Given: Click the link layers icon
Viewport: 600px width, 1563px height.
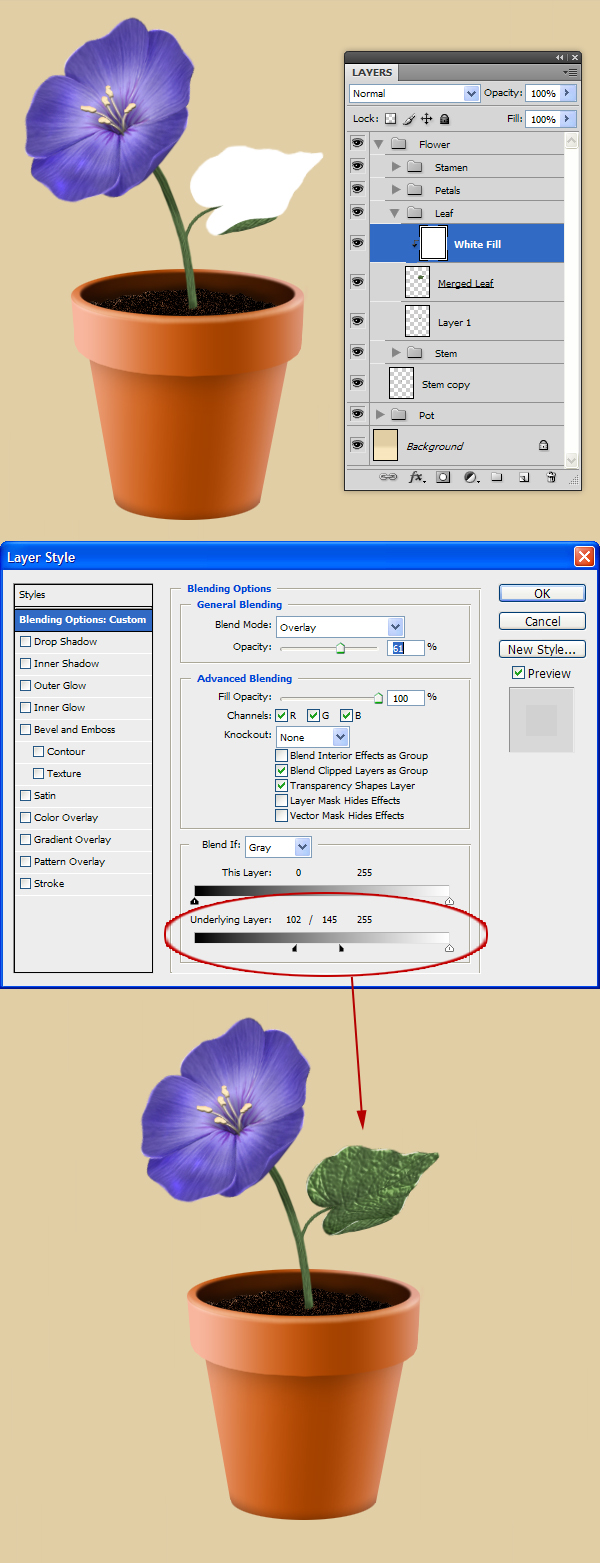Looking at the screenshot, I should tap(388, 478).
